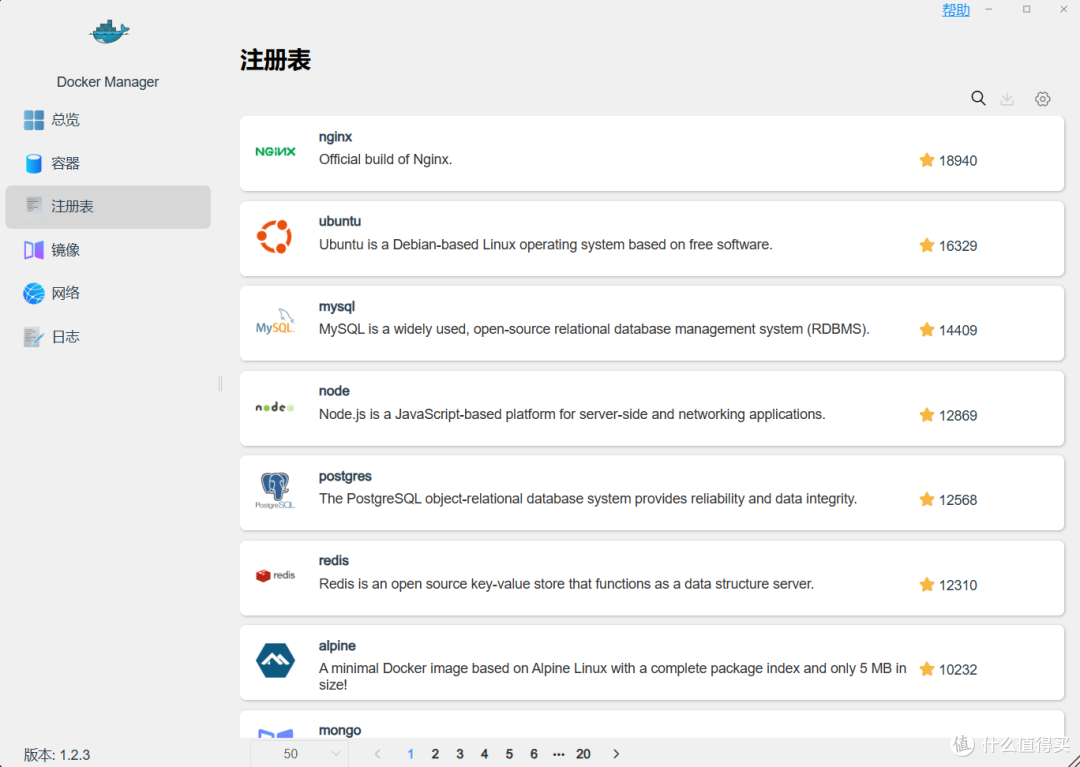Open page 6 of results
The image size is (1080, 767).
534,754
